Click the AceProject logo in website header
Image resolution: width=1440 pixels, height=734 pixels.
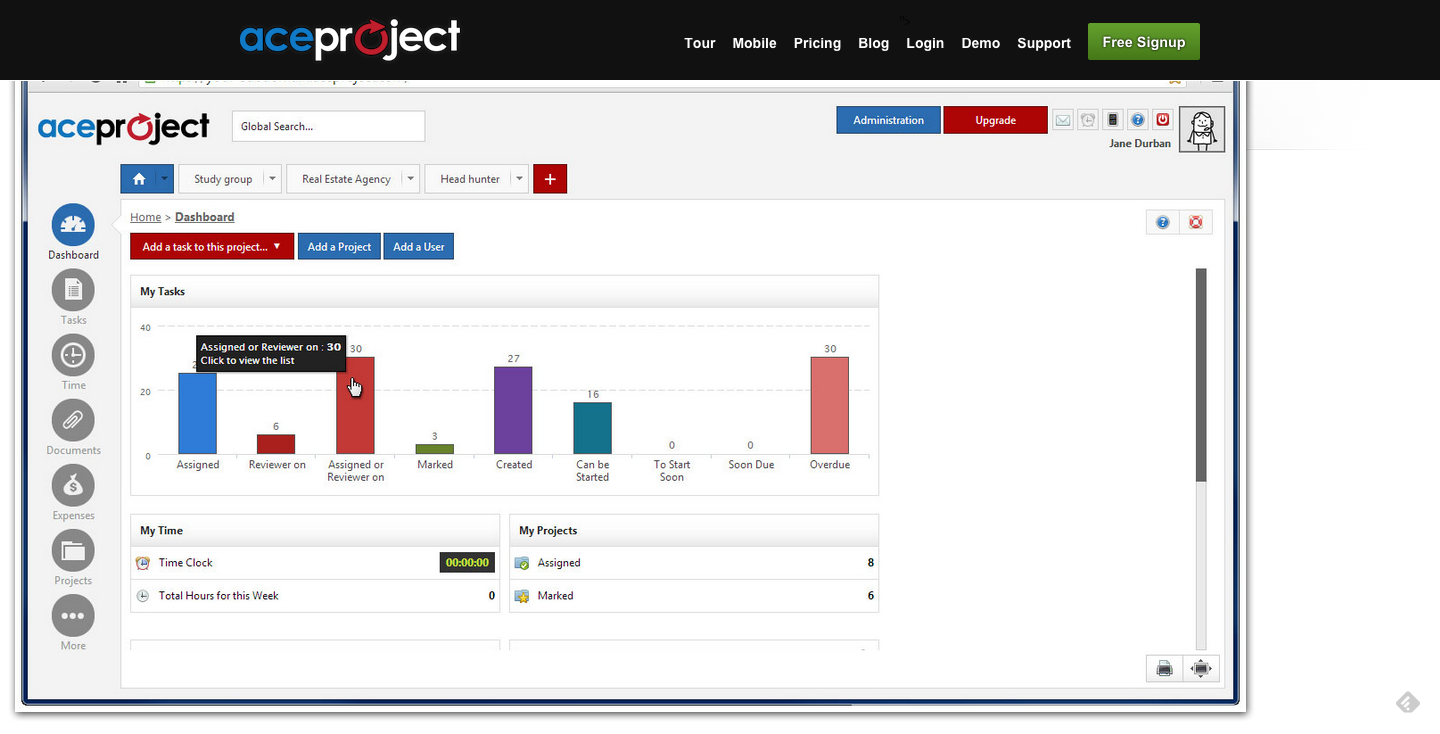coord(350,40)
